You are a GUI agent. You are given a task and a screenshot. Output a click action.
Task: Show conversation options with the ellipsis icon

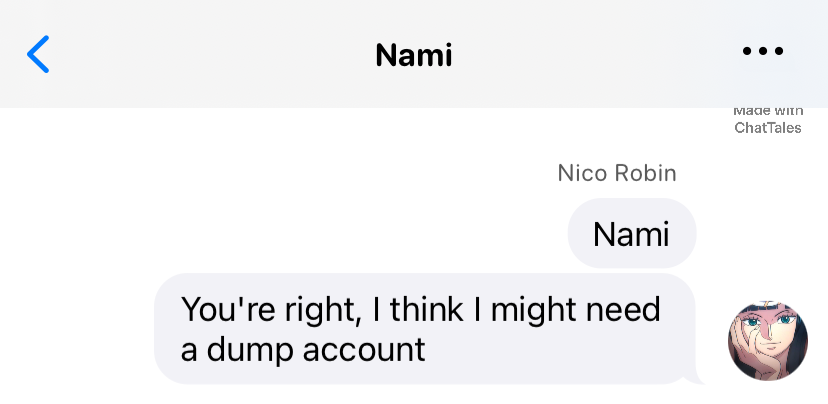click(763, 52)
